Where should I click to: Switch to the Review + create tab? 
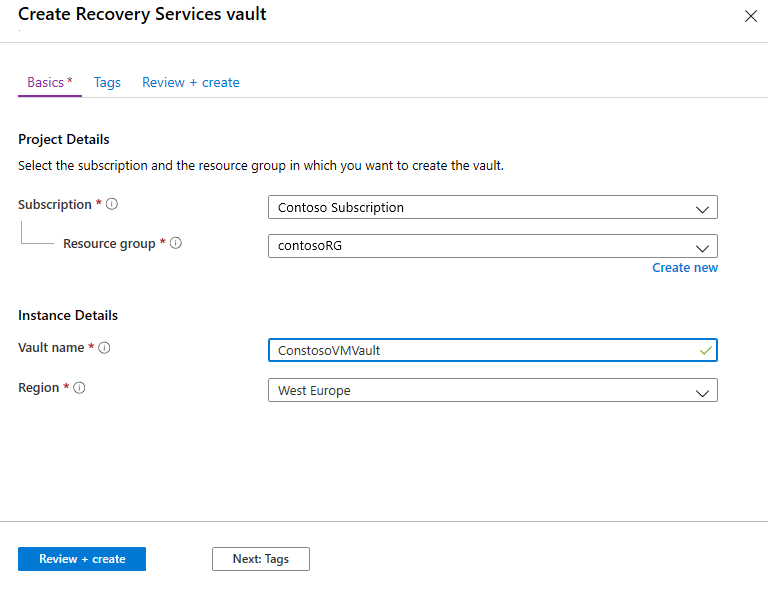(x=190, y=82)
